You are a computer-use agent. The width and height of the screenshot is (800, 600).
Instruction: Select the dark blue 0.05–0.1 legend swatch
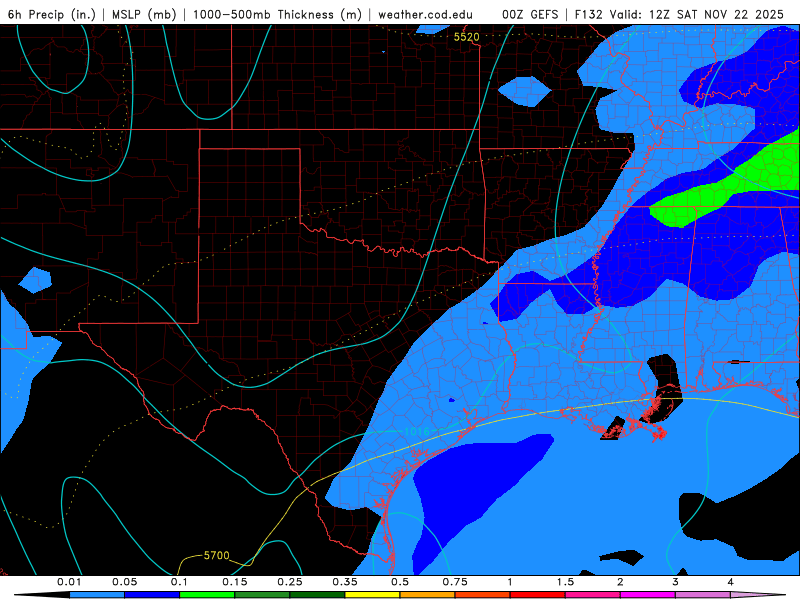(x=152, y=595)
